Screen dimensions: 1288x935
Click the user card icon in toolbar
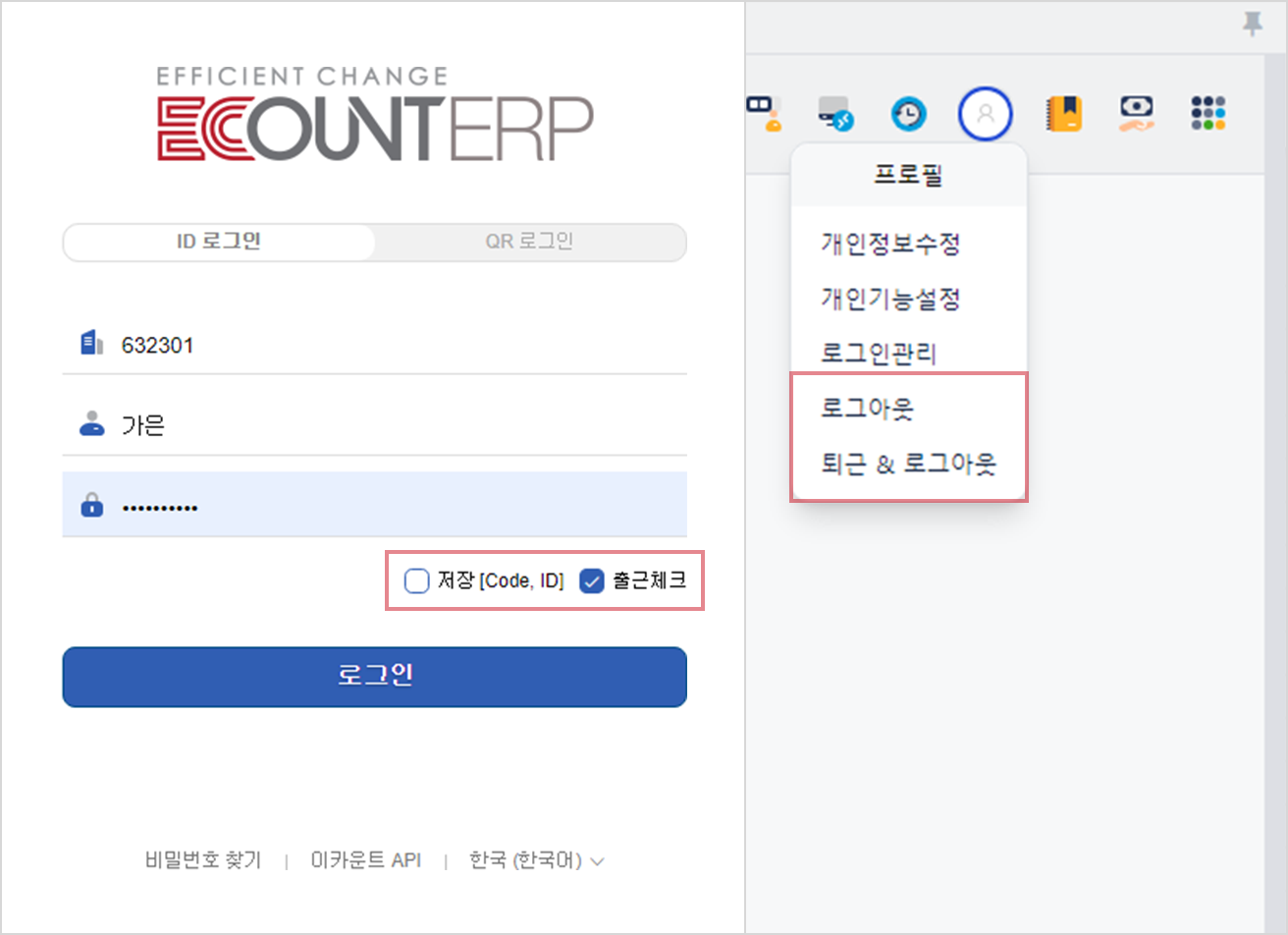(x=765, y=113)
